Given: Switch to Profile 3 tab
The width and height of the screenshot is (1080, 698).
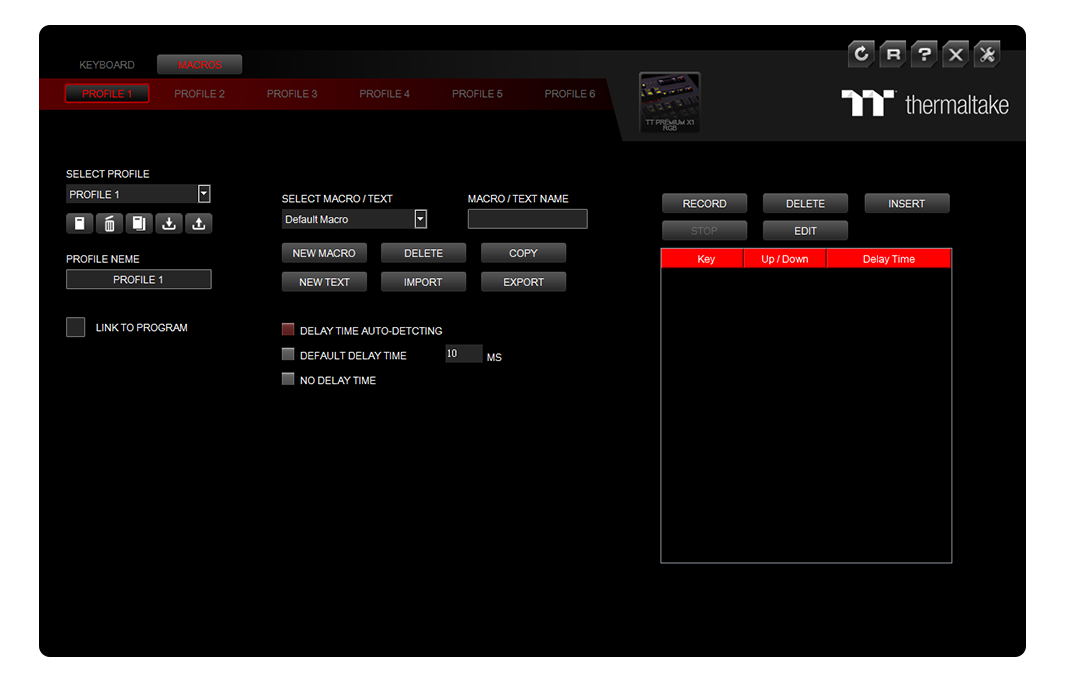Looking at the screenshot, I should pyautogui.click(x=292, y=94).
